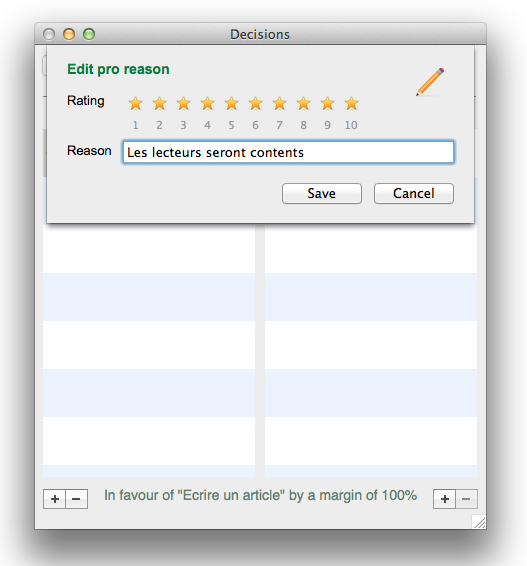Screen dimensions: 527x566
Task: Click the sixth rating star
Action: [x=256, y=103]
